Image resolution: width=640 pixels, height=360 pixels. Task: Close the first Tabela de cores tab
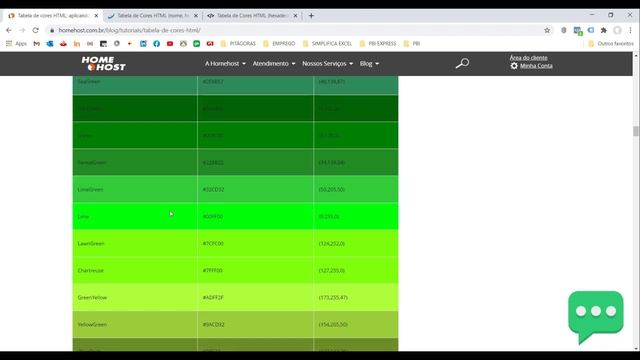(96, 16)
